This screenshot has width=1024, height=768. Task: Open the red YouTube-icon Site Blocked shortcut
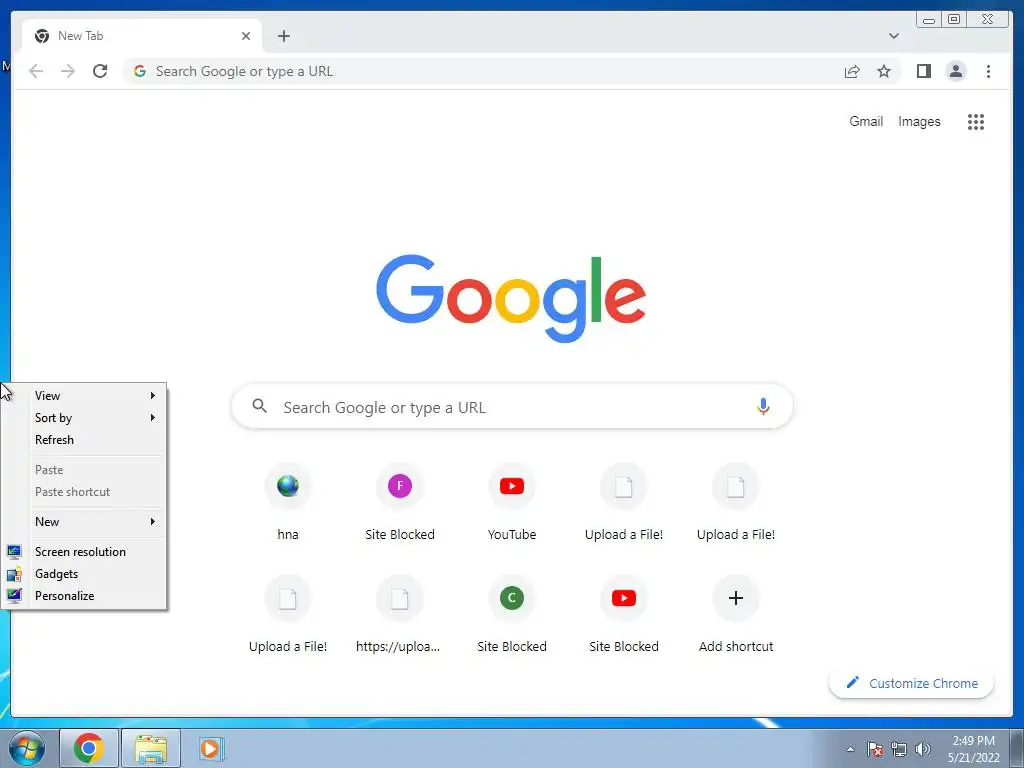tap(624, 613)
